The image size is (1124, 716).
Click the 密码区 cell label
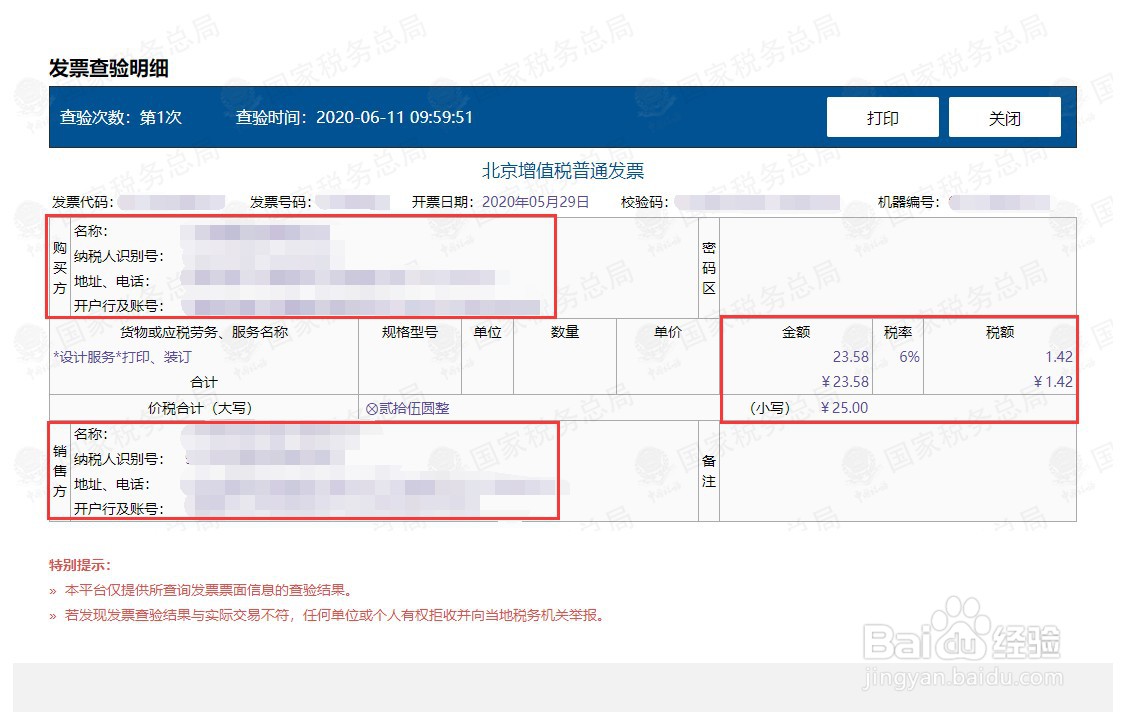pyautogui.click(x=709, y=268)
